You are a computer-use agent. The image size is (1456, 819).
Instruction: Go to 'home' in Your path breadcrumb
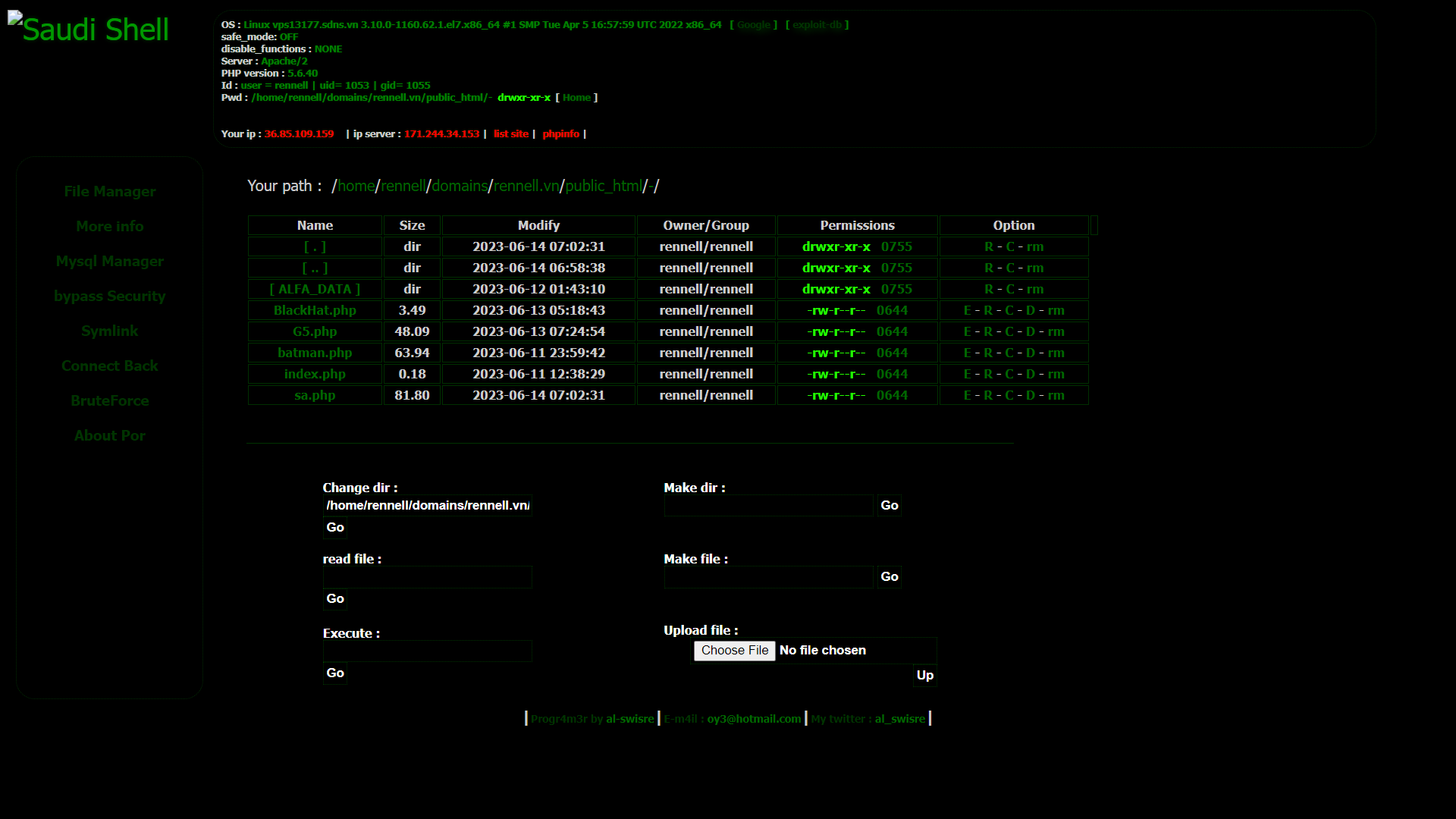[x=356, y=187]
